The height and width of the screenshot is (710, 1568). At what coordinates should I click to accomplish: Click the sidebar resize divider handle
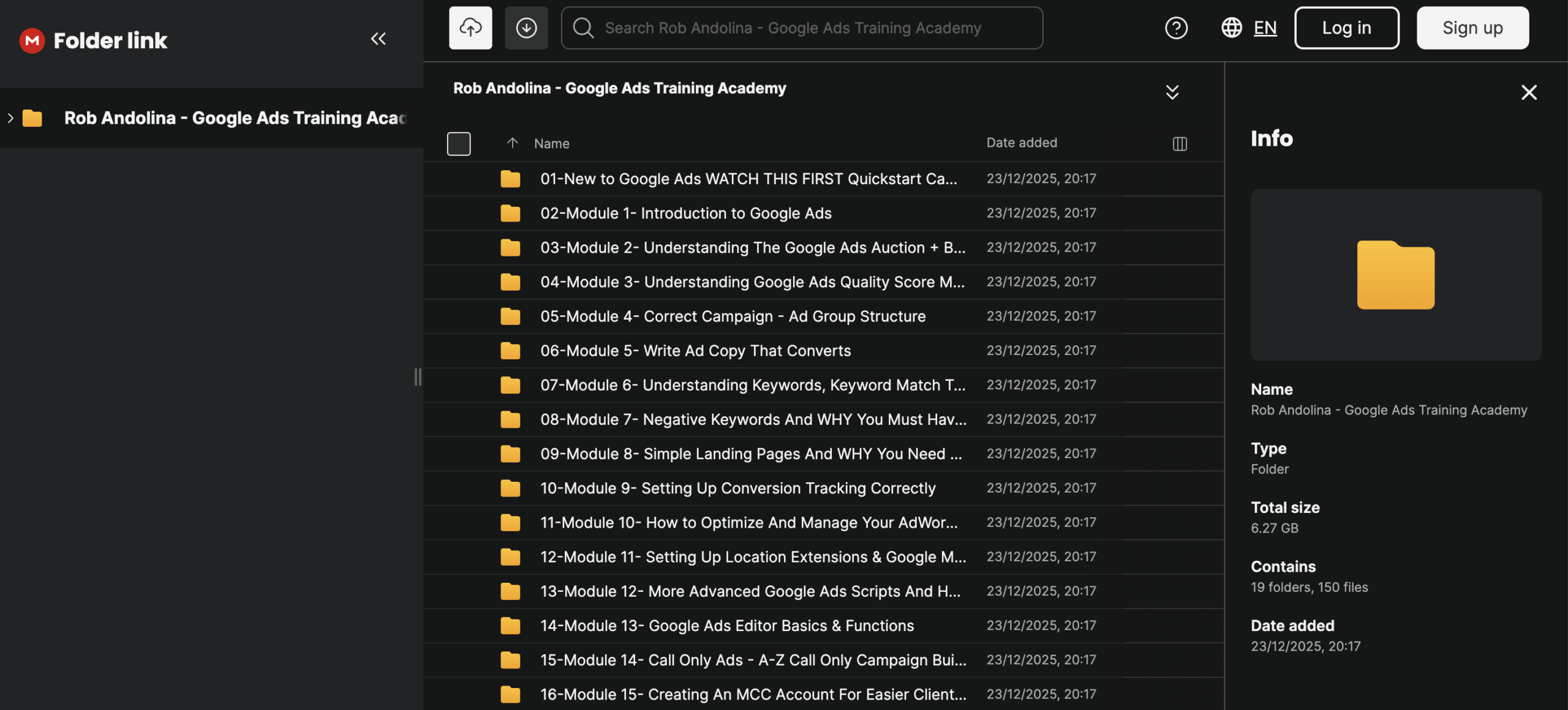pos(418,377)
